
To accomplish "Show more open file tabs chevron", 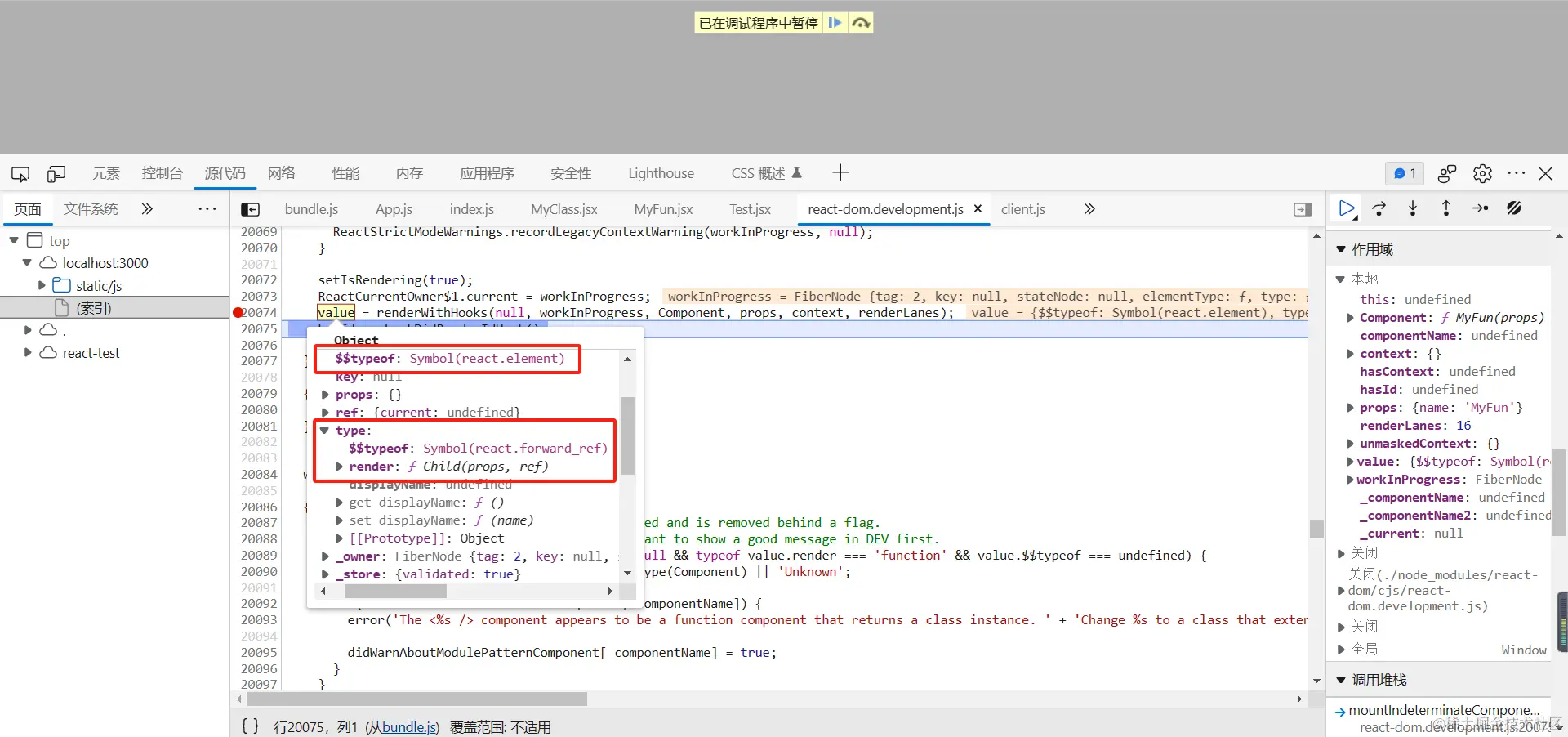I will click(x=1089, y=208).
